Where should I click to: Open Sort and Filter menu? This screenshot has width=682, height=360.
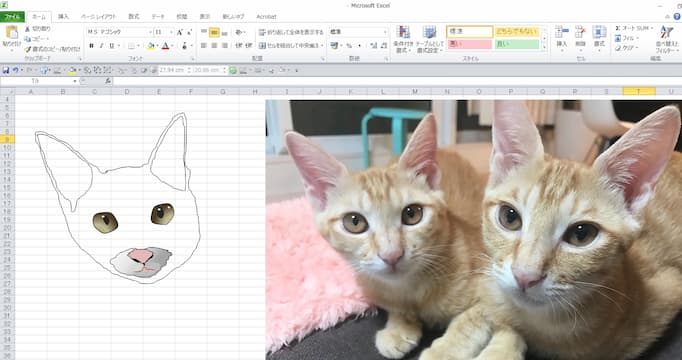click(x=667, y=39)
